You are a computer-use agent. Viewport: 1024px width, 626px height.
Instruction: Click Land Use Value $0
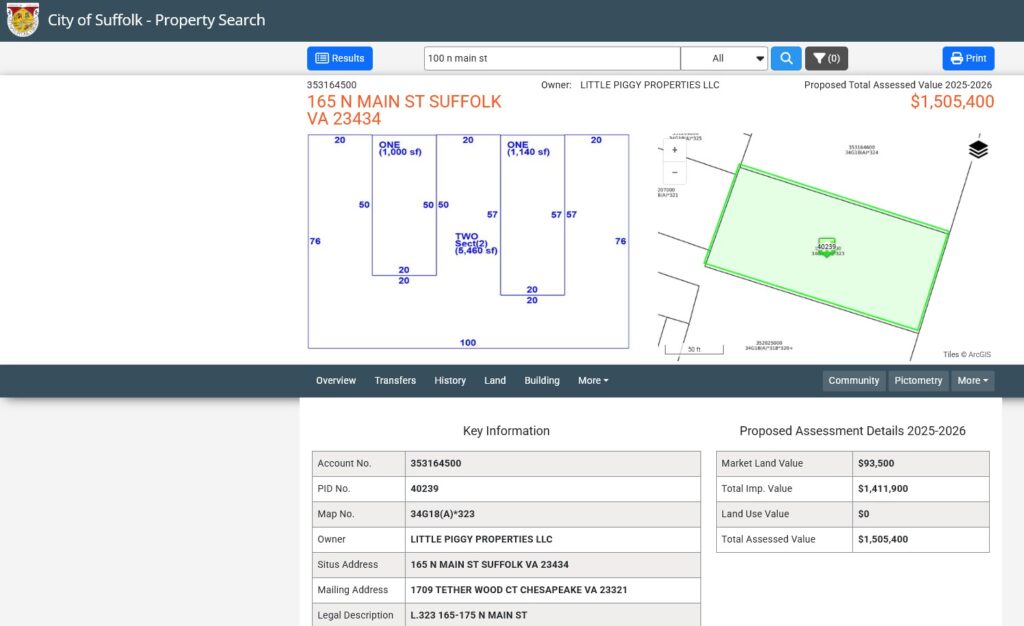tap(863, 514)
